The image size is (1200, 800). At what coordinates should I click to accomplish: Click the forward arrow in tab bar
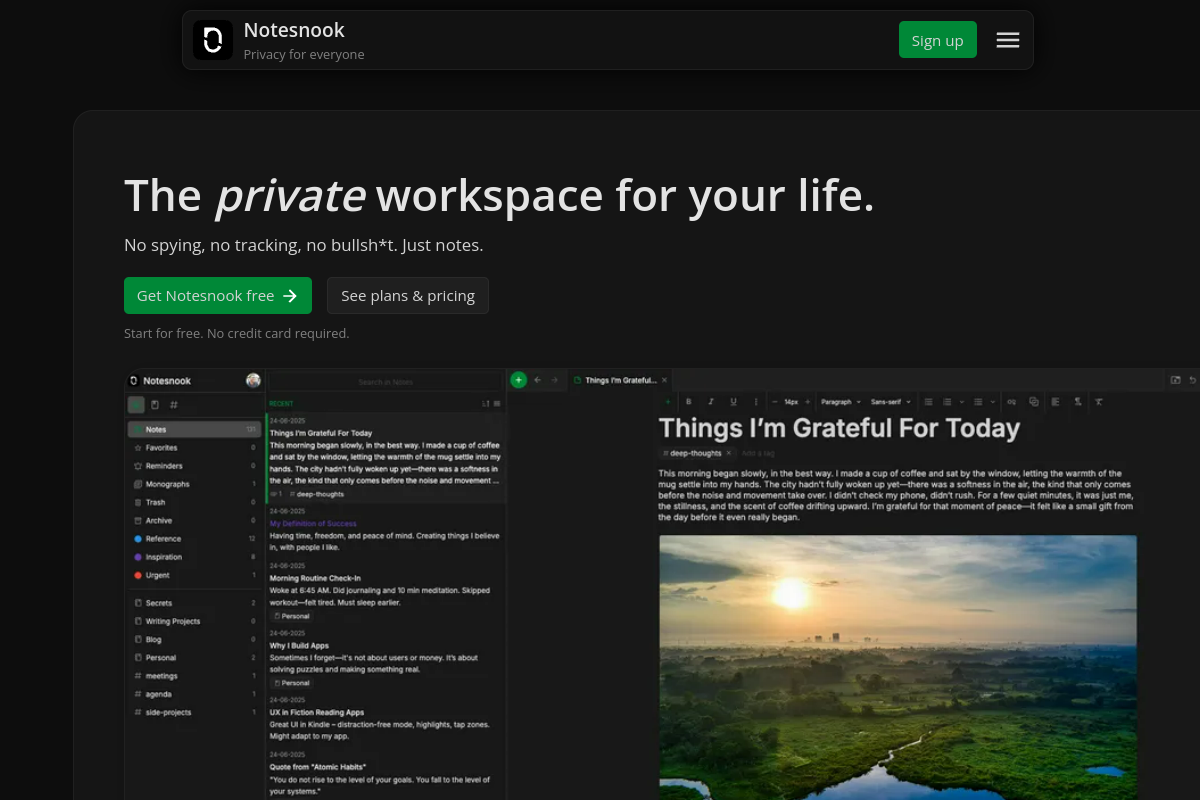pos(554,380)
